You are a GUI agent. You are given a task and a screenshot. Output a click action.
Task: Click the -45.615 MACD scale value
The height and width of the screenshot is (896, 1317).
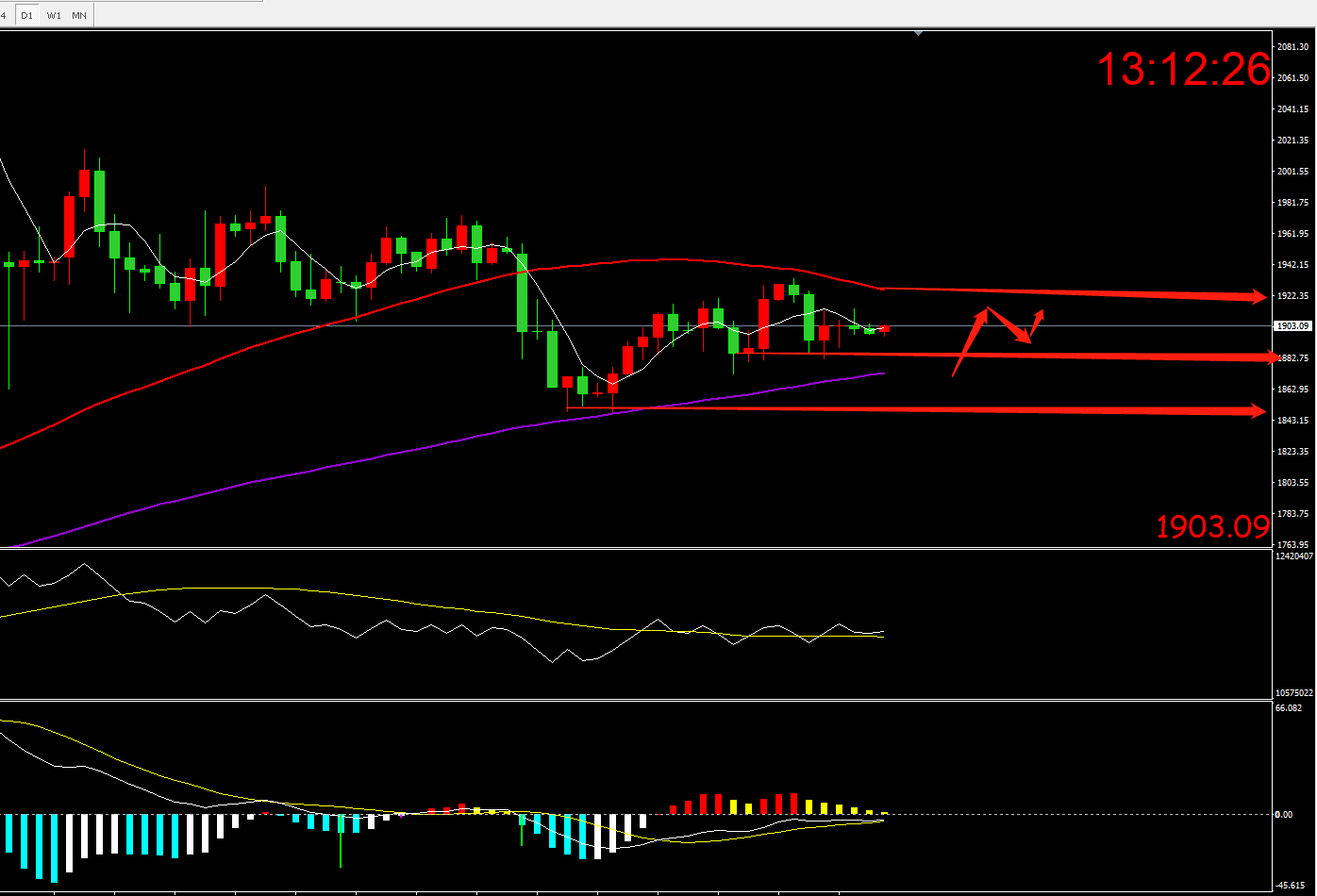coord(1291,885)
